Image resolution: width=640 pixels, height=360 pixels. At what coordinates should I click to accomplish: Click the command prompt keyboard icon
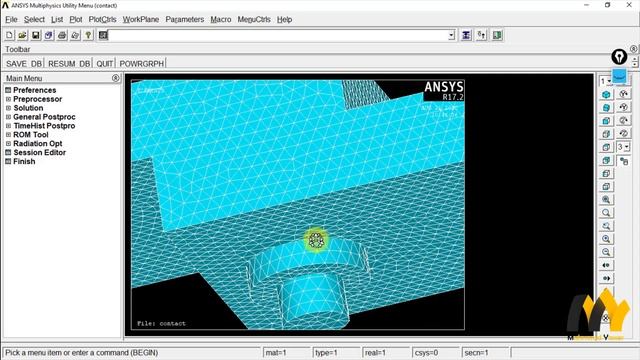click(x=103, y=35)
